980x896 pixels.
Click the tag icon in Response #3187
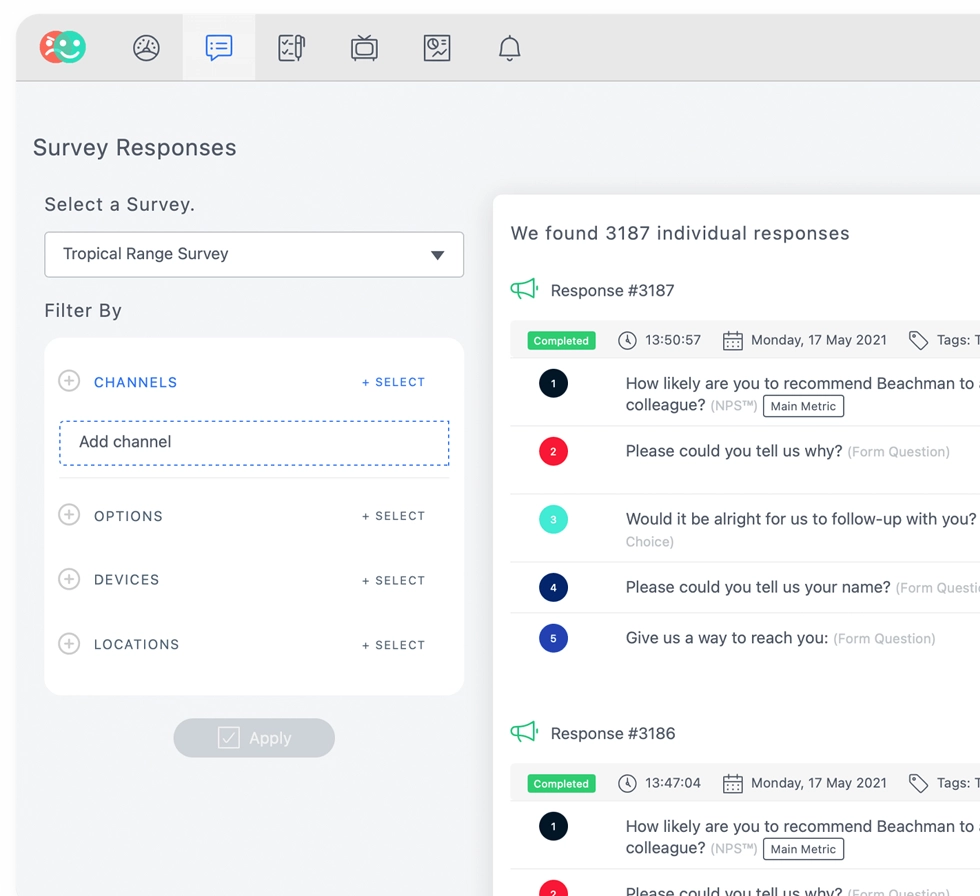[918, 340]
